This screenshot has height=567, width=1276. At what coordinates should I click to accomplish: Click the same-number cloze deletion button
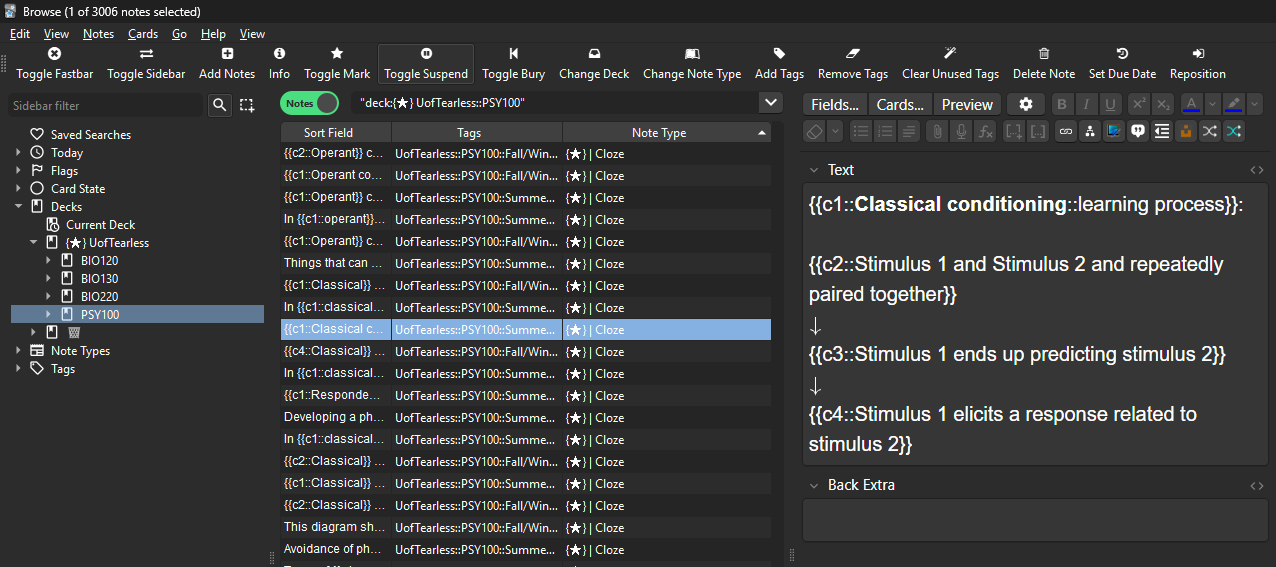[1037, 131]
